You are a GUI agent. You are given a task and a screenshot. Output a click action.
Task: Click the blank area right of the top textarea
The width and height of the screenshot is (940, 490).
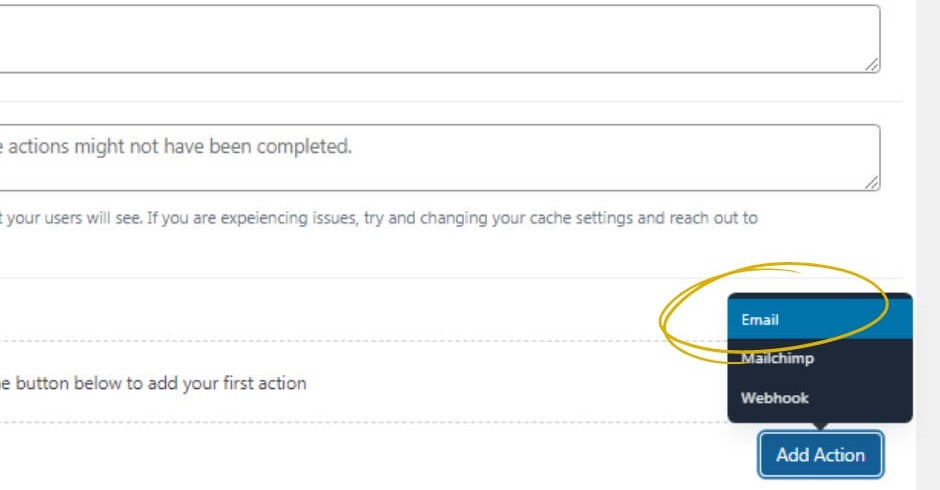click(x=897, y=38)
